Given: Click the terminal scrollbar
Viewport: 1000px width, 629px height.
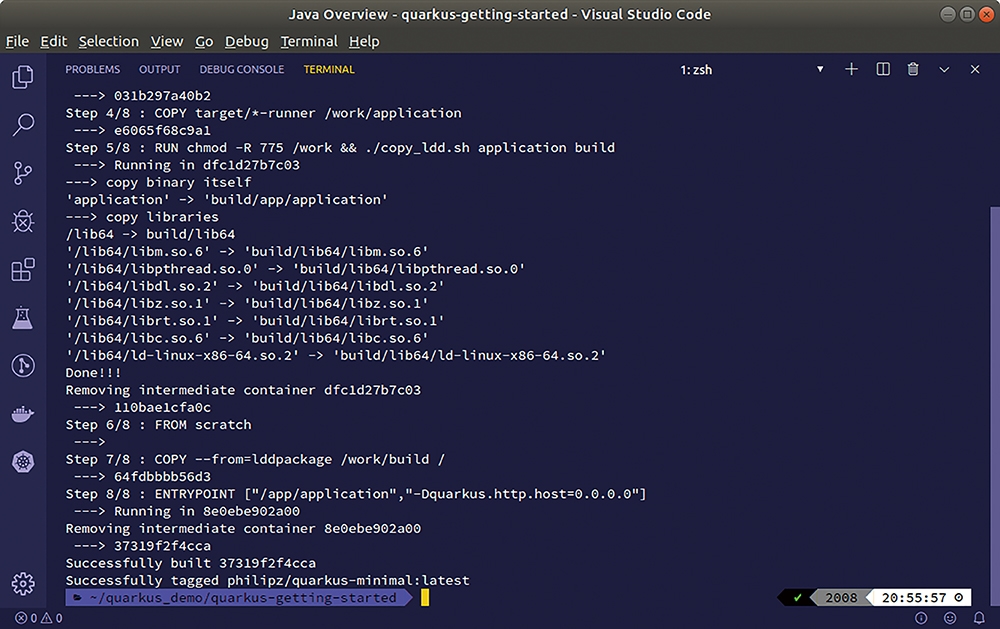Looking at the screenshot, I should (994, 406).
